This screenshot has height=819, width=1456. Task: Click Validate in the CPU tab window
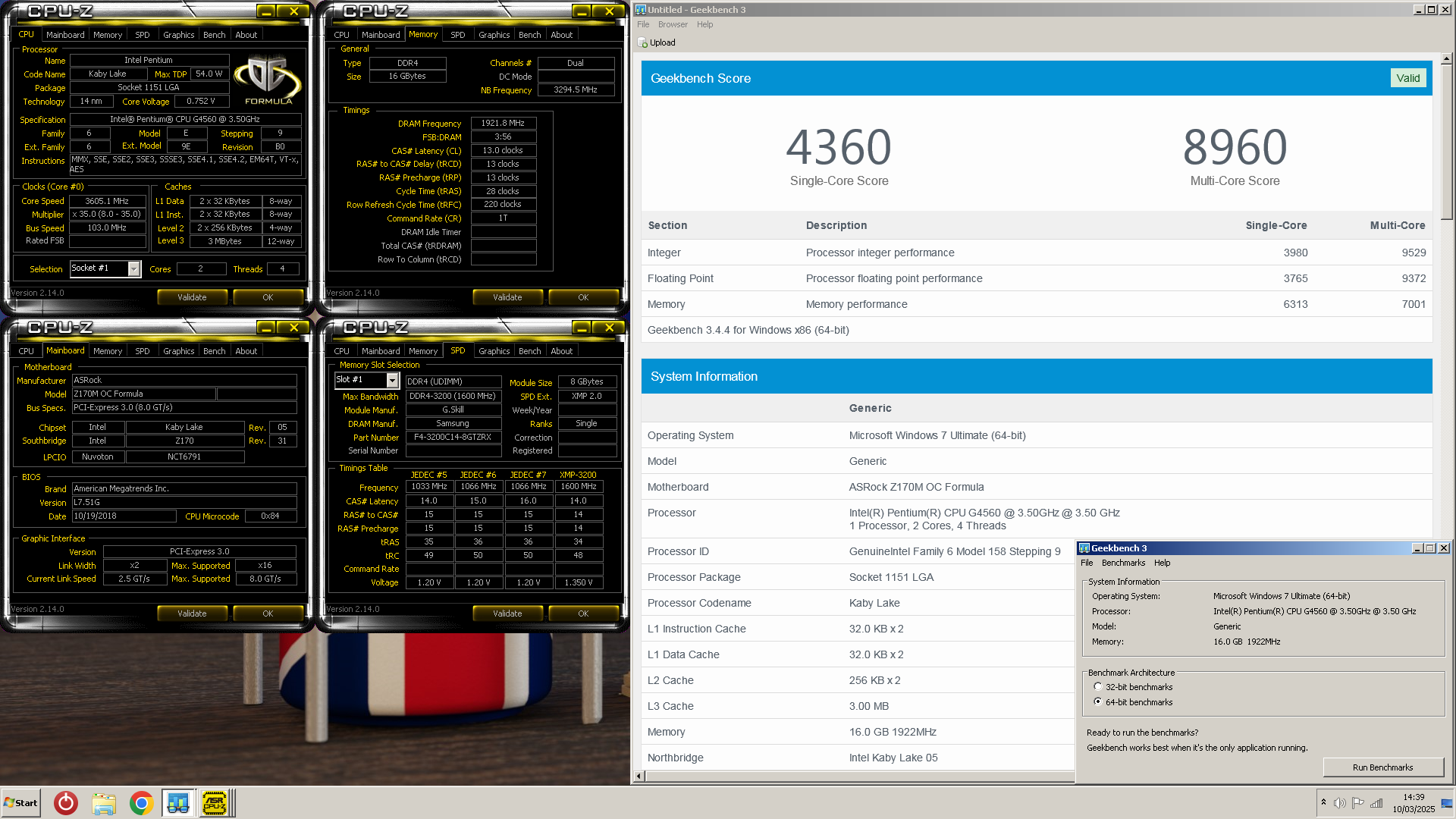click(x=192, y=297)
